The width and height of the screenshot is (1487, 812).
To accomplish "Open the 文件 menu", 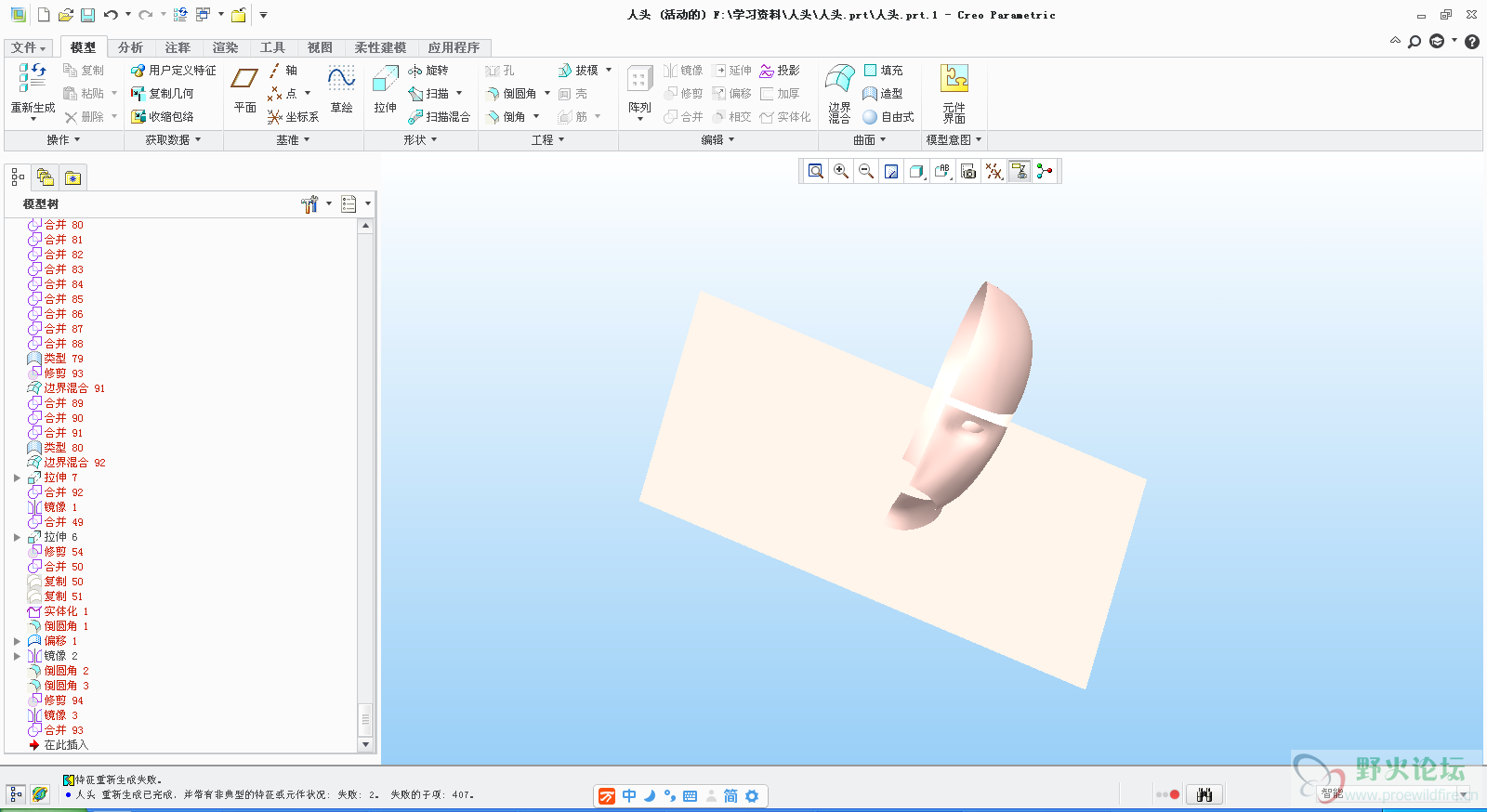I will click(x=28, y=47).
